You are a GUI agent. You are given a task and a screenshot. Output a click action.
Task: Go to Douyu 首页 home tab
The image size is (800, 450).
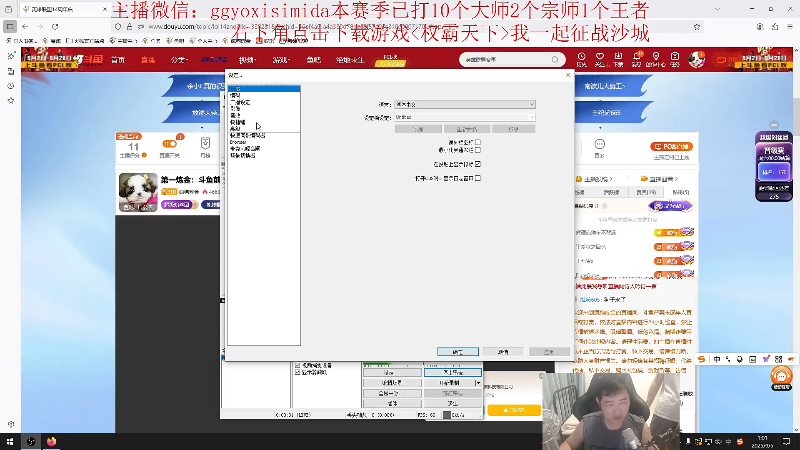pos(118,60)
